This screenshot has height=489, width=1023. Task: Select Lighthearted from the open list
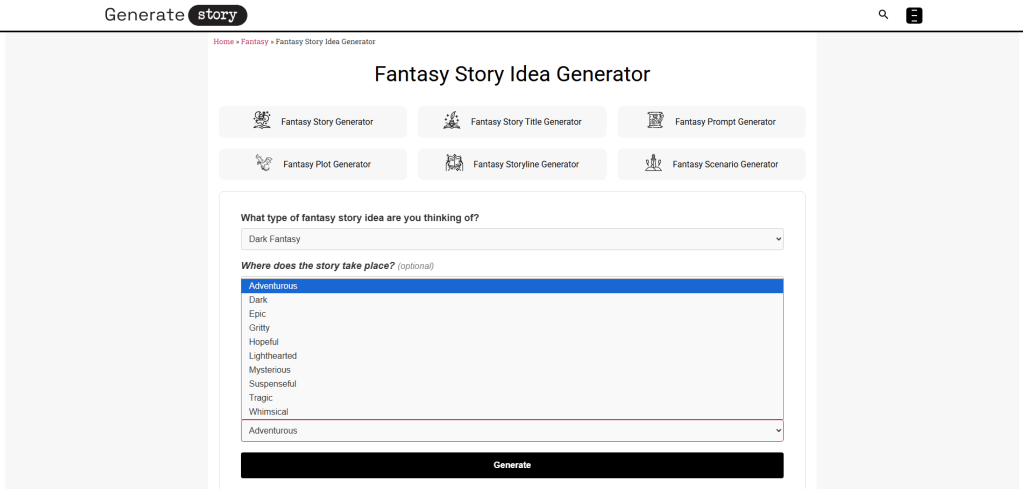(273, 356)
